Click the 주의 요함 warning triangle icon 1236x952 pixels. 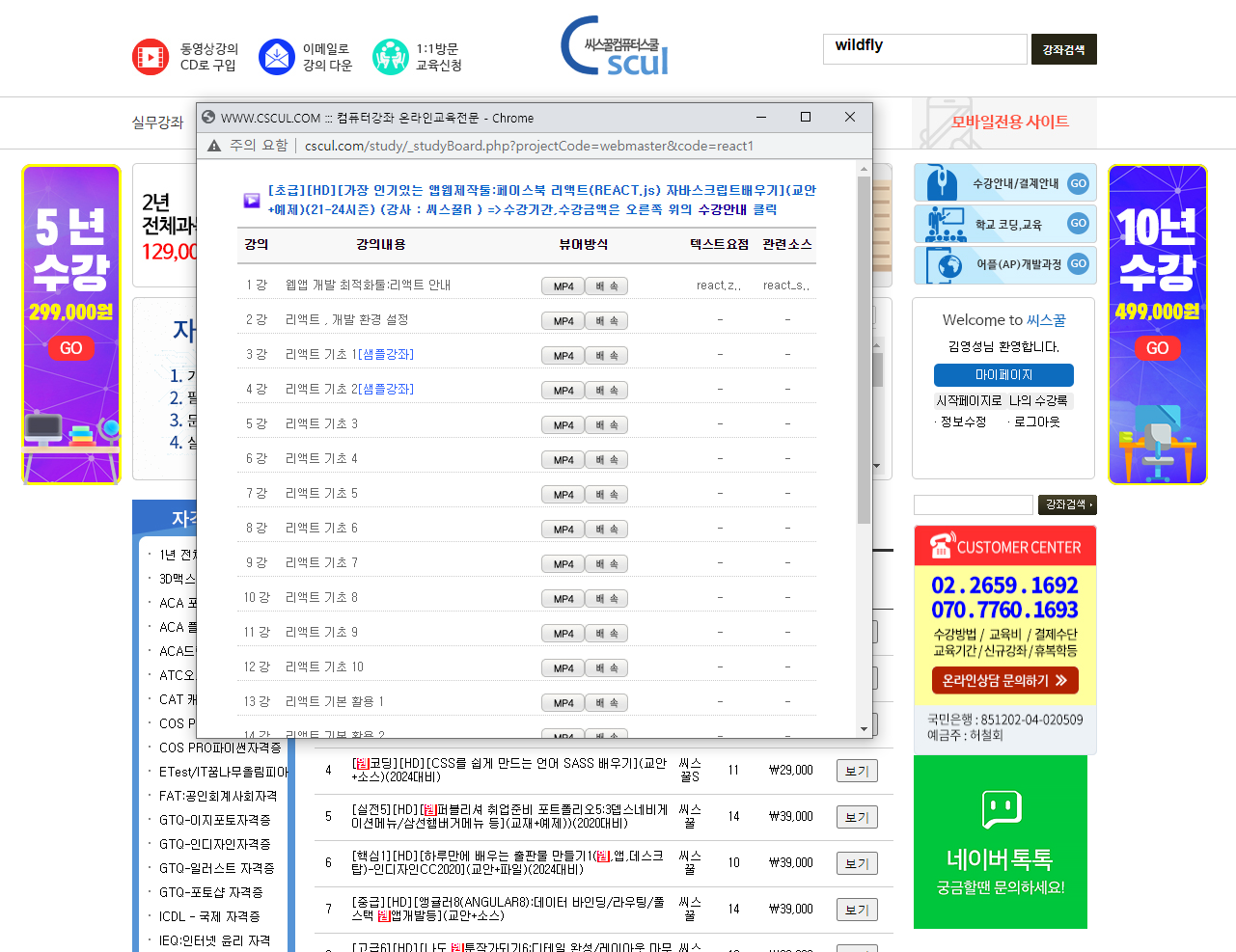click(214, 146)
